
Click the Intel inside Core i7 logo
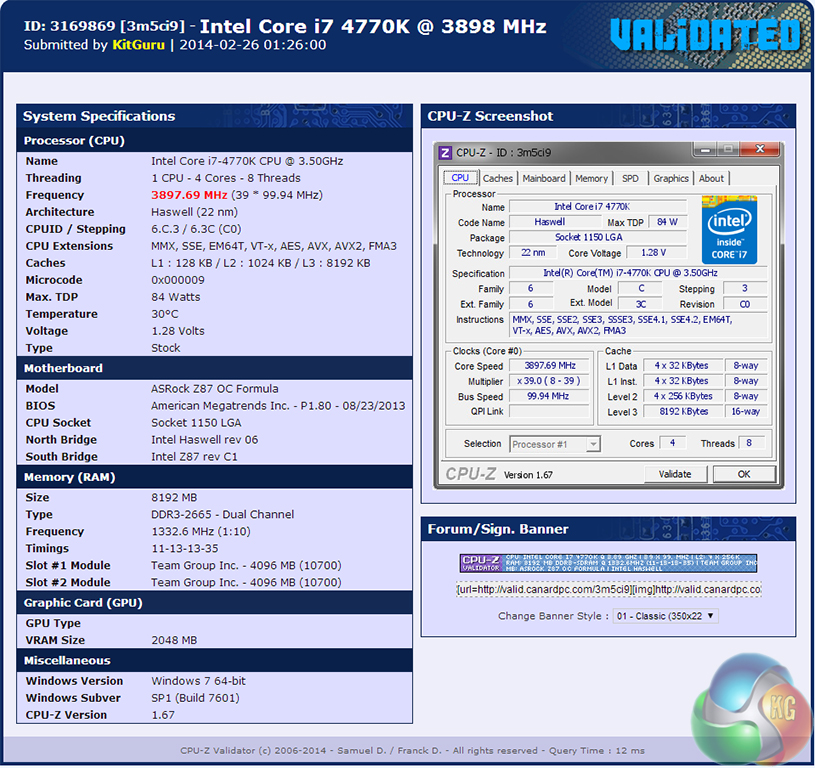pos(729,230)
